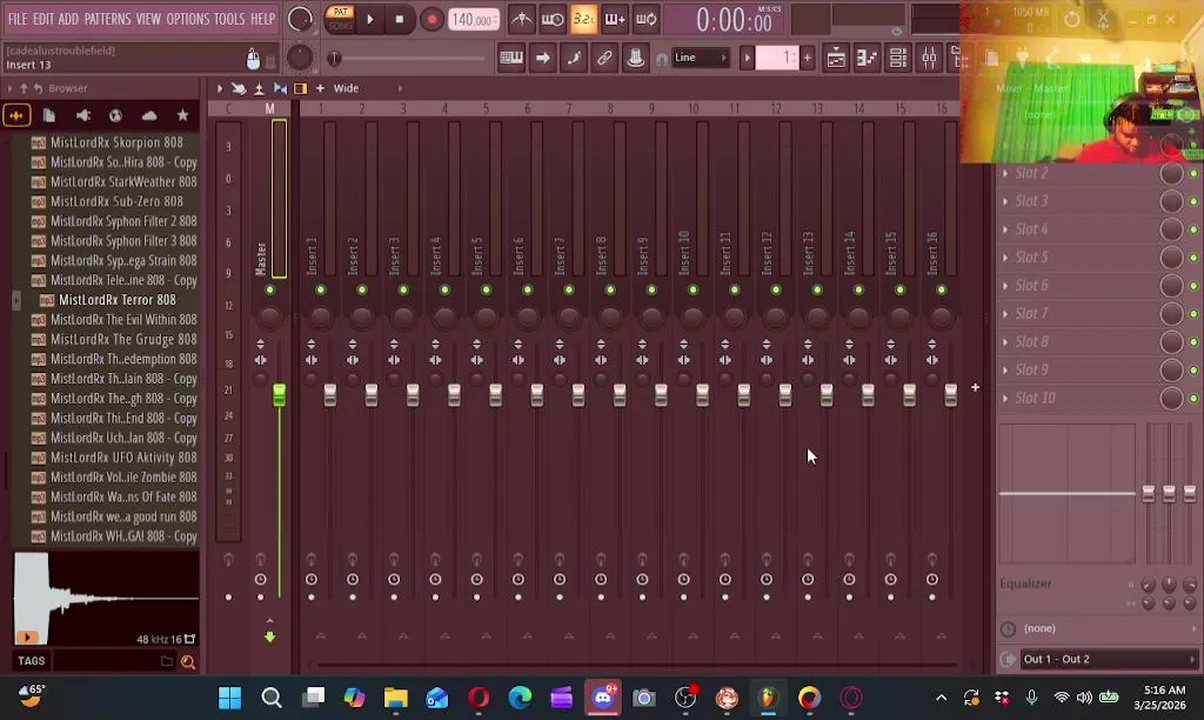Open the TOOLS menu
This screenshot has width=1204, height=720.
[229, 19]
